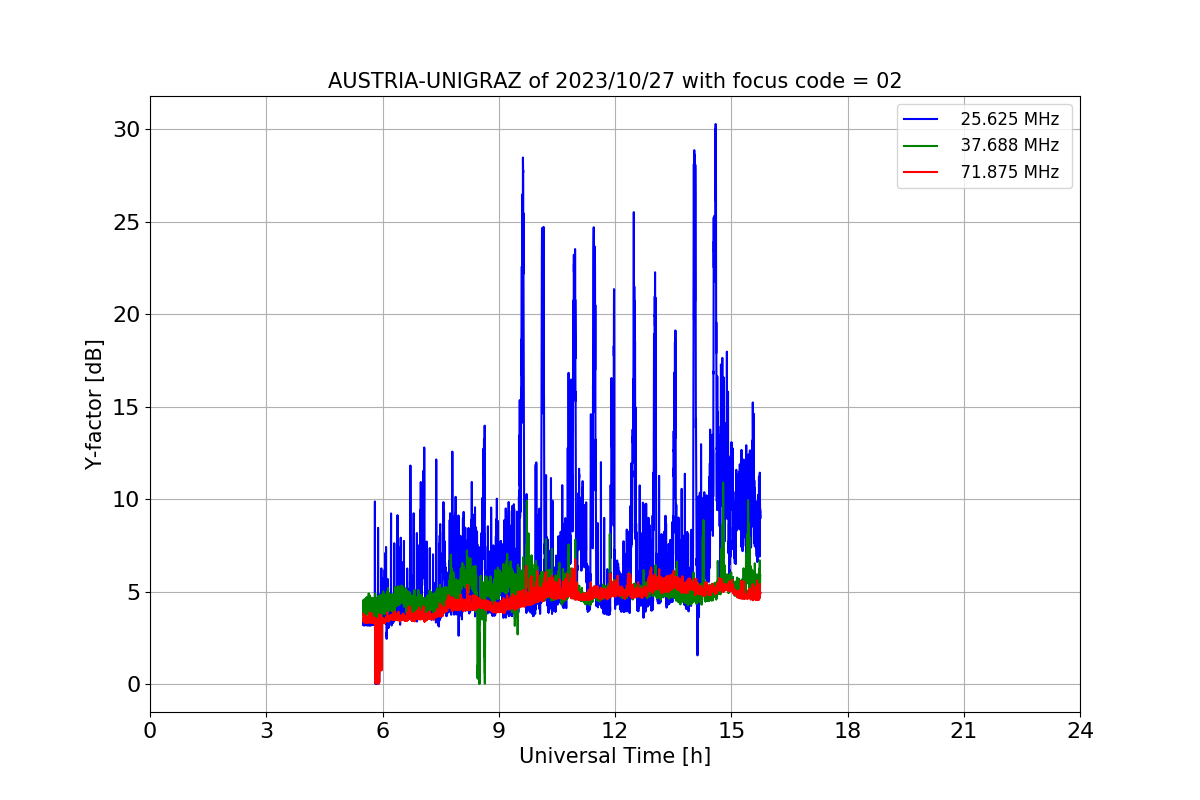Click y-axis tick label 15

tap(127, 407)
